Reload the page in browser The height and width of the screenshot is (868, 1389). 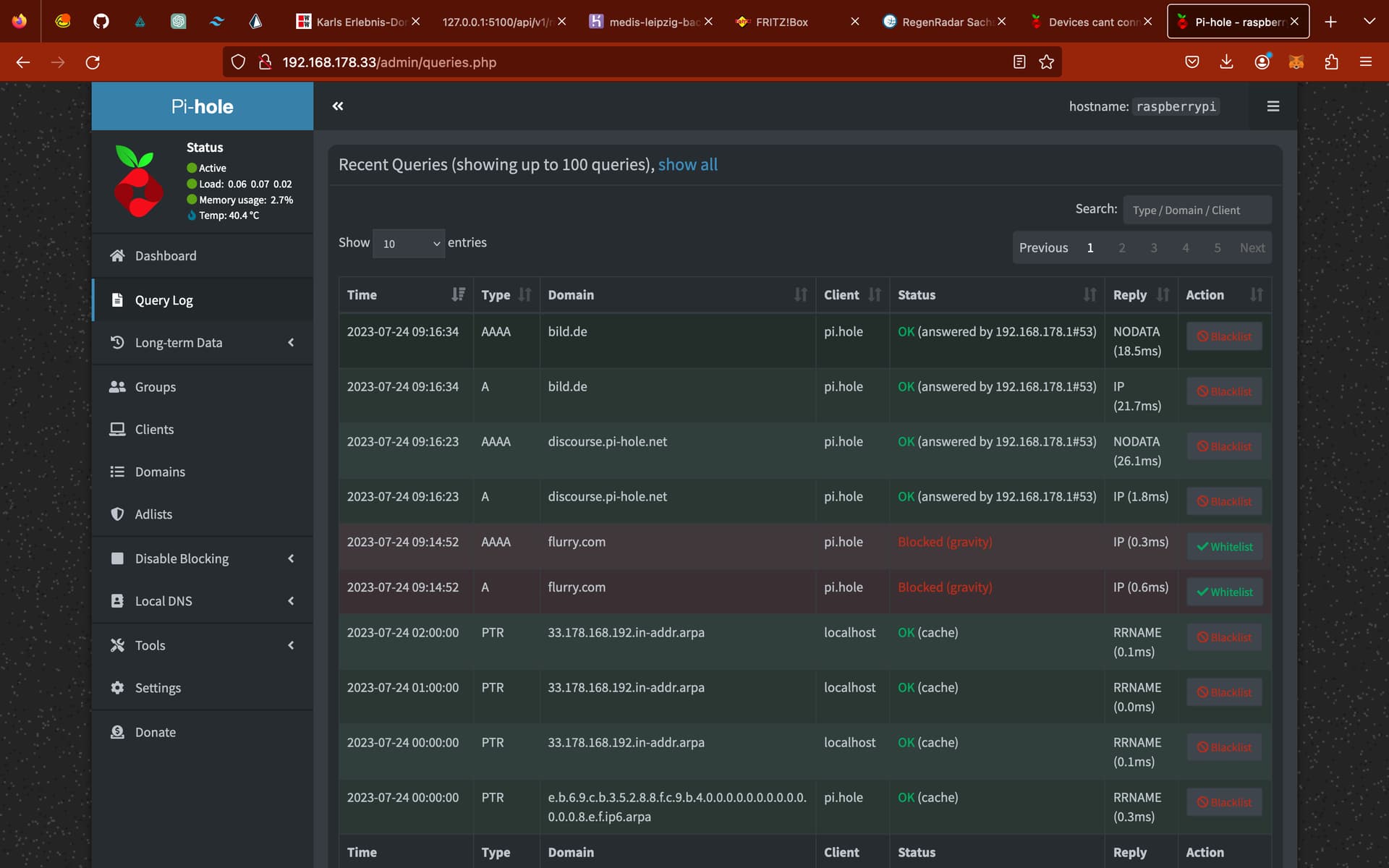coord(93,62)
